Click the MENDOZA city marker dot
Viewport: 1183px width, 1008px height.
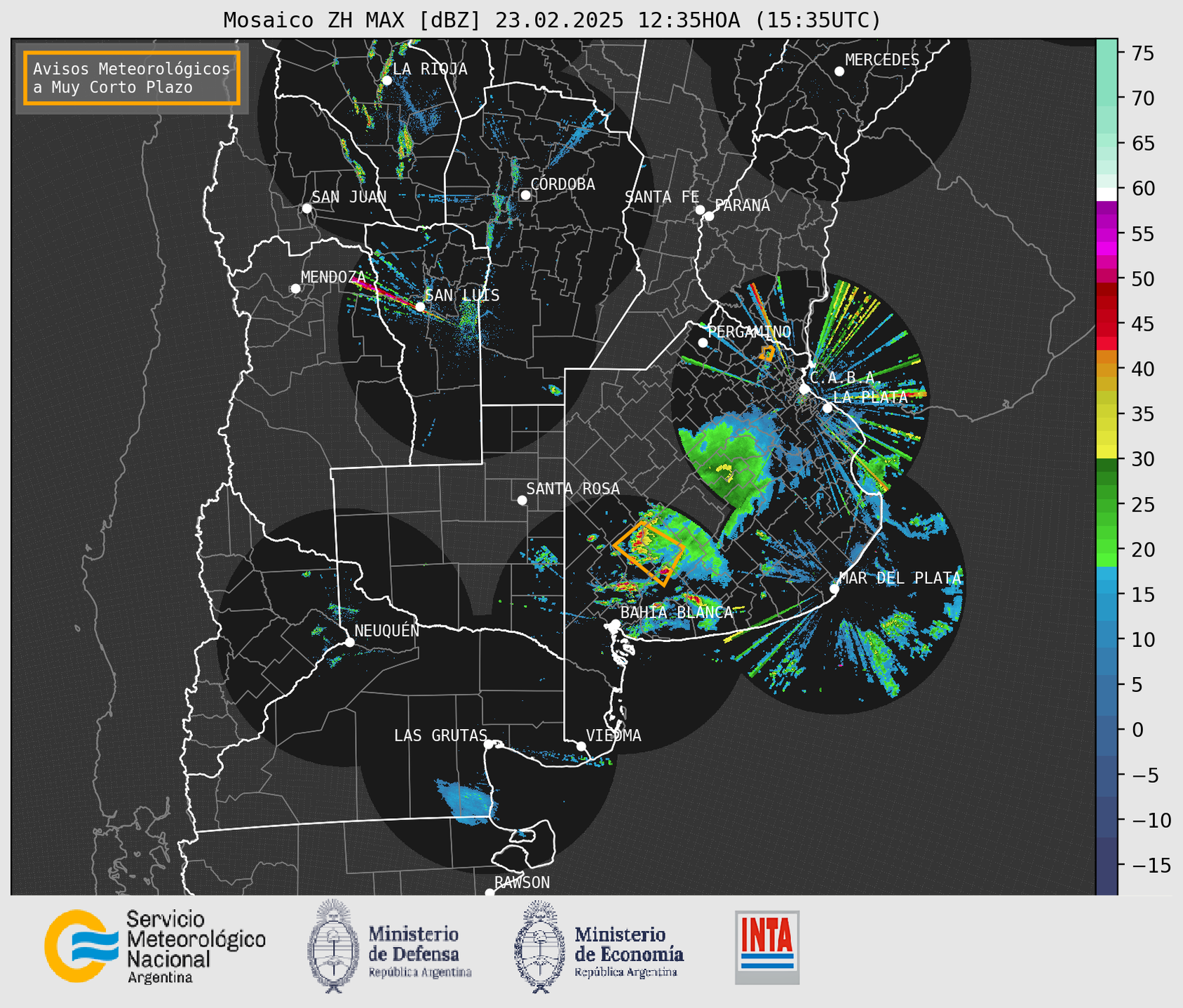(x=295, y=289)
